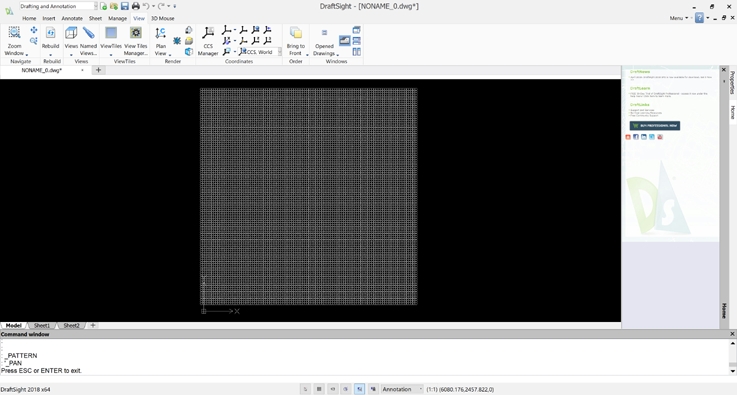Open the Sheet2 layout tab

click(71, 325)
